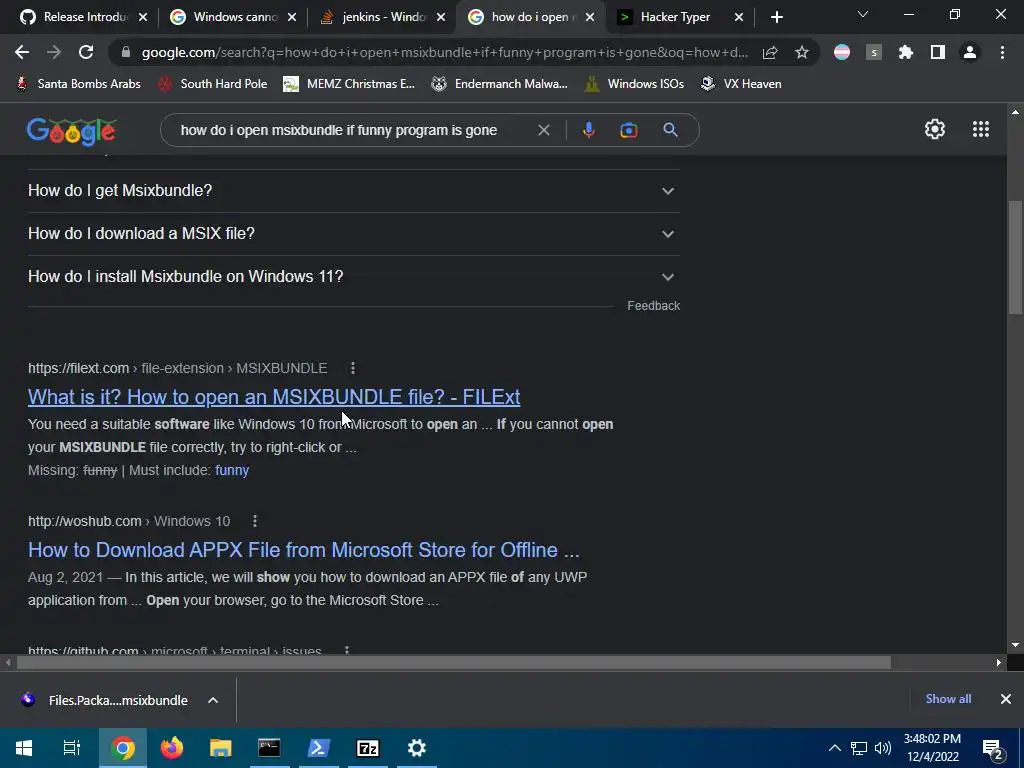
Task: Click the browser forward arrow
Action: (x=54, y=52)
